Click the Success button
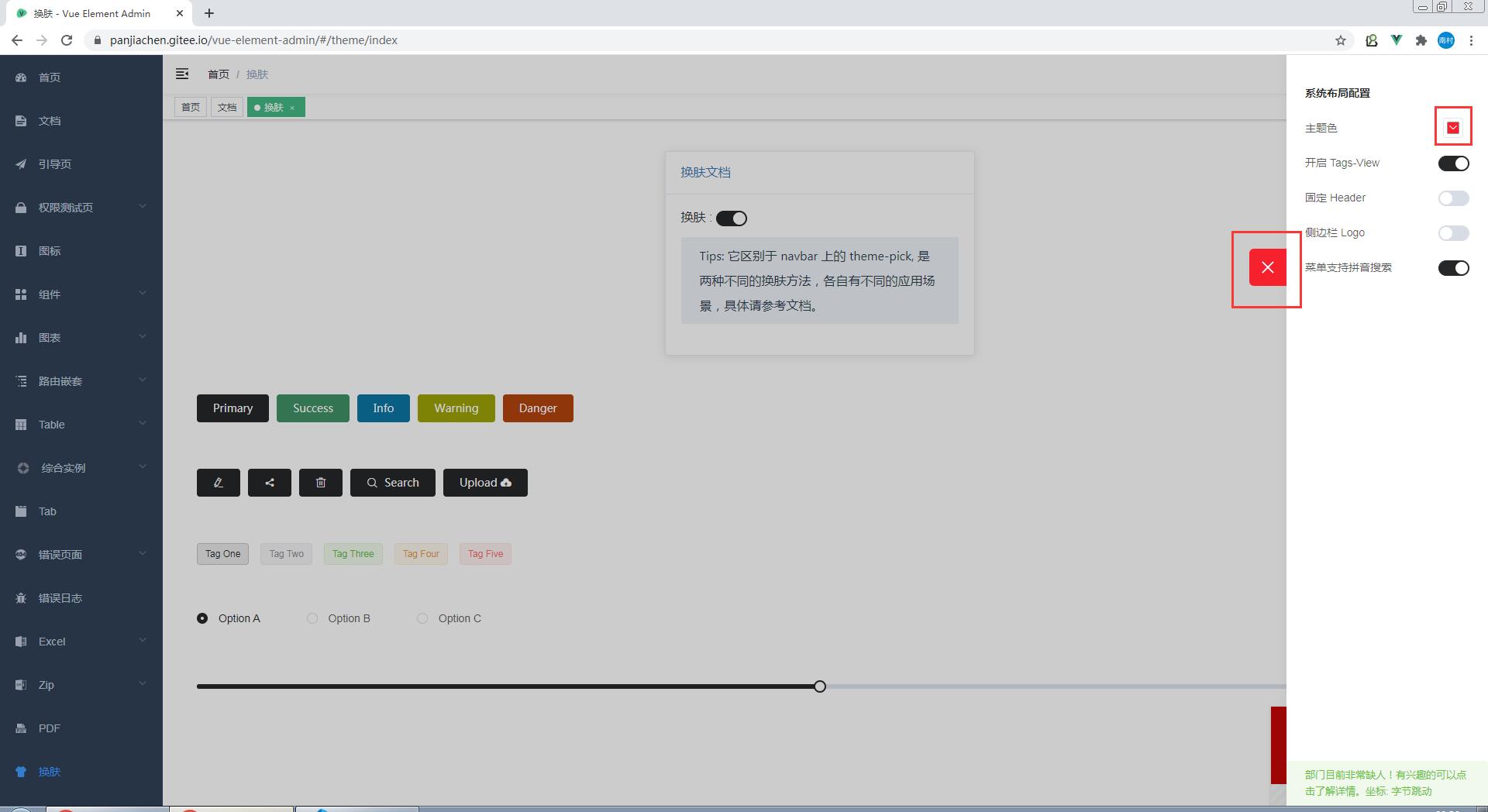Viewport: 1488px width, 812px height. [313, 408]
